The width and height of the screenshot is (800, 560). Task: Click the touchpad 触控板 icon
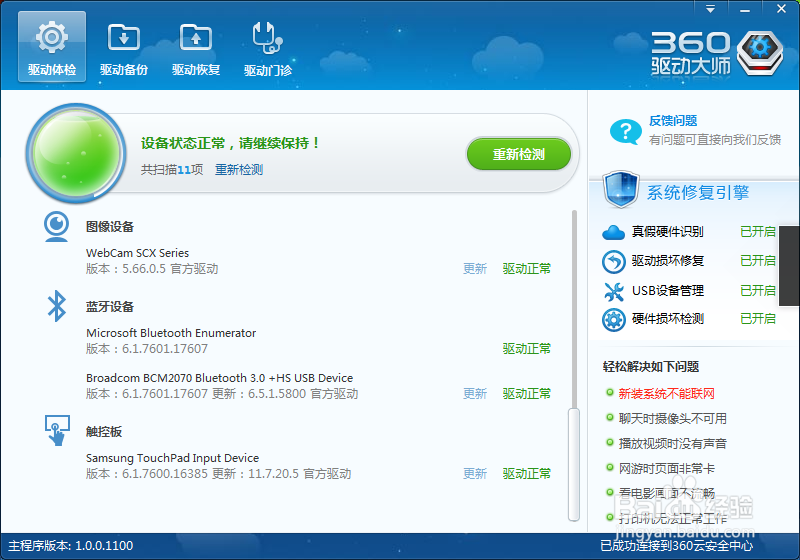(57, 430)
